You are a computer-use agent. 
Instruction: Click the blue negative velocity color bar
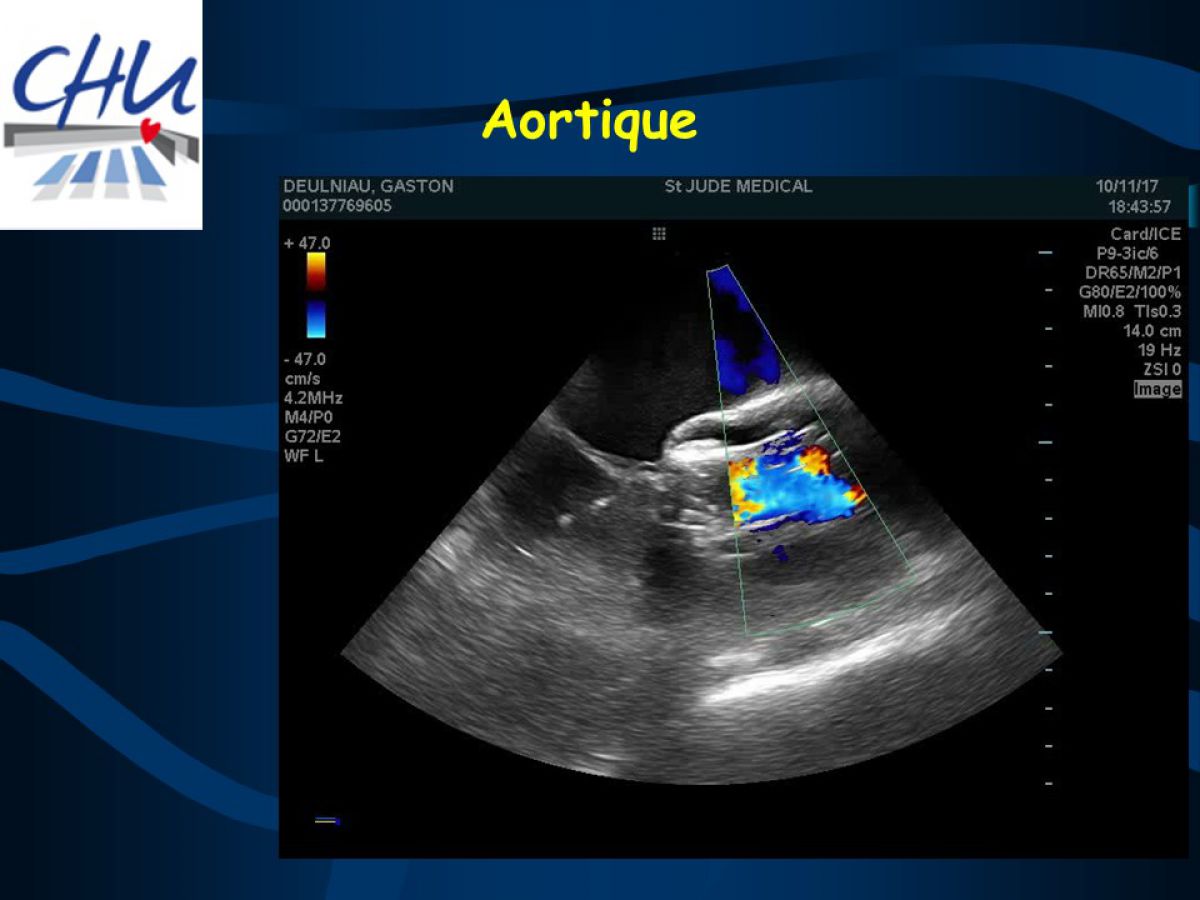coord(315,320)
